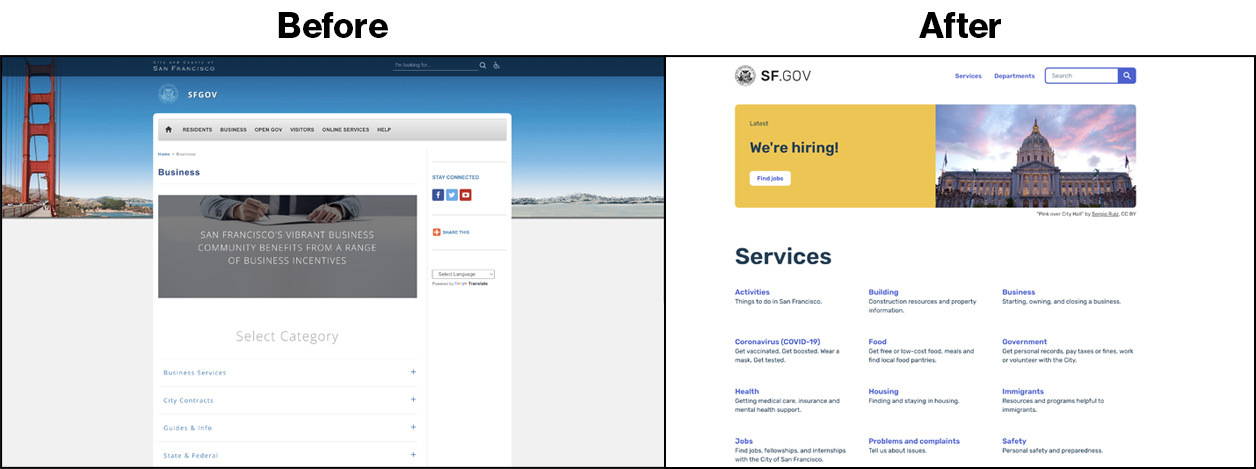Open the Jobs service link
Image resolution: width=1256 pixels, height=469 pixels.
pos(744,441)
